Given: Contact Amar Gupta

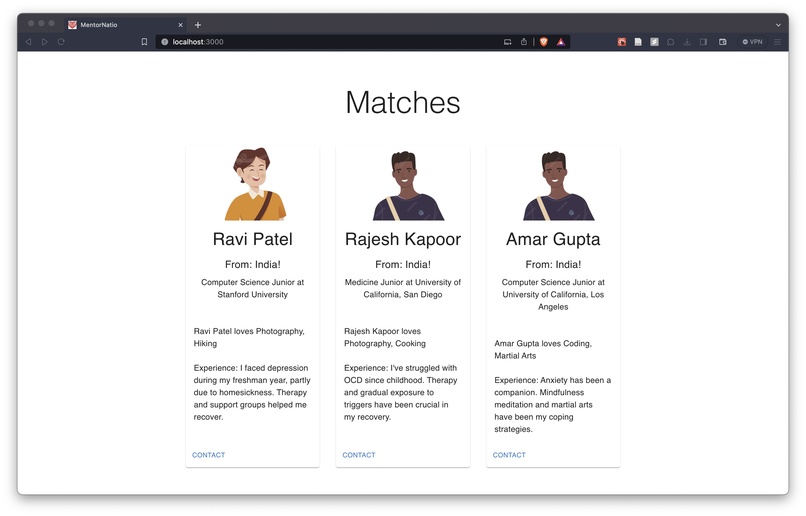Looking at the screenshot, I should pyautogui.click(x=509, y=455).
